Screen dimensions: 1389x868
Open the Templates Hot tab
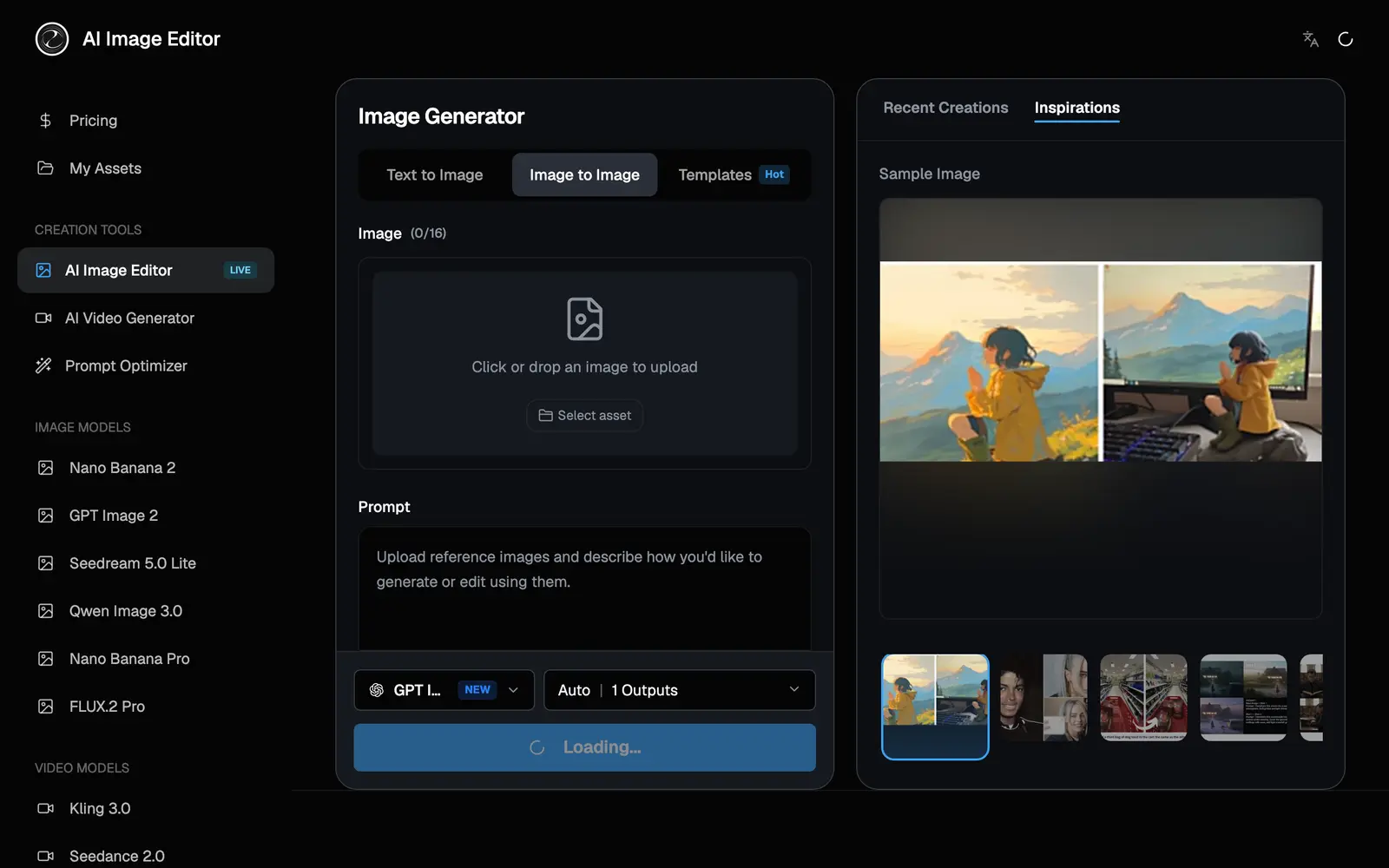pyautogui.click(x=734, y=174)
